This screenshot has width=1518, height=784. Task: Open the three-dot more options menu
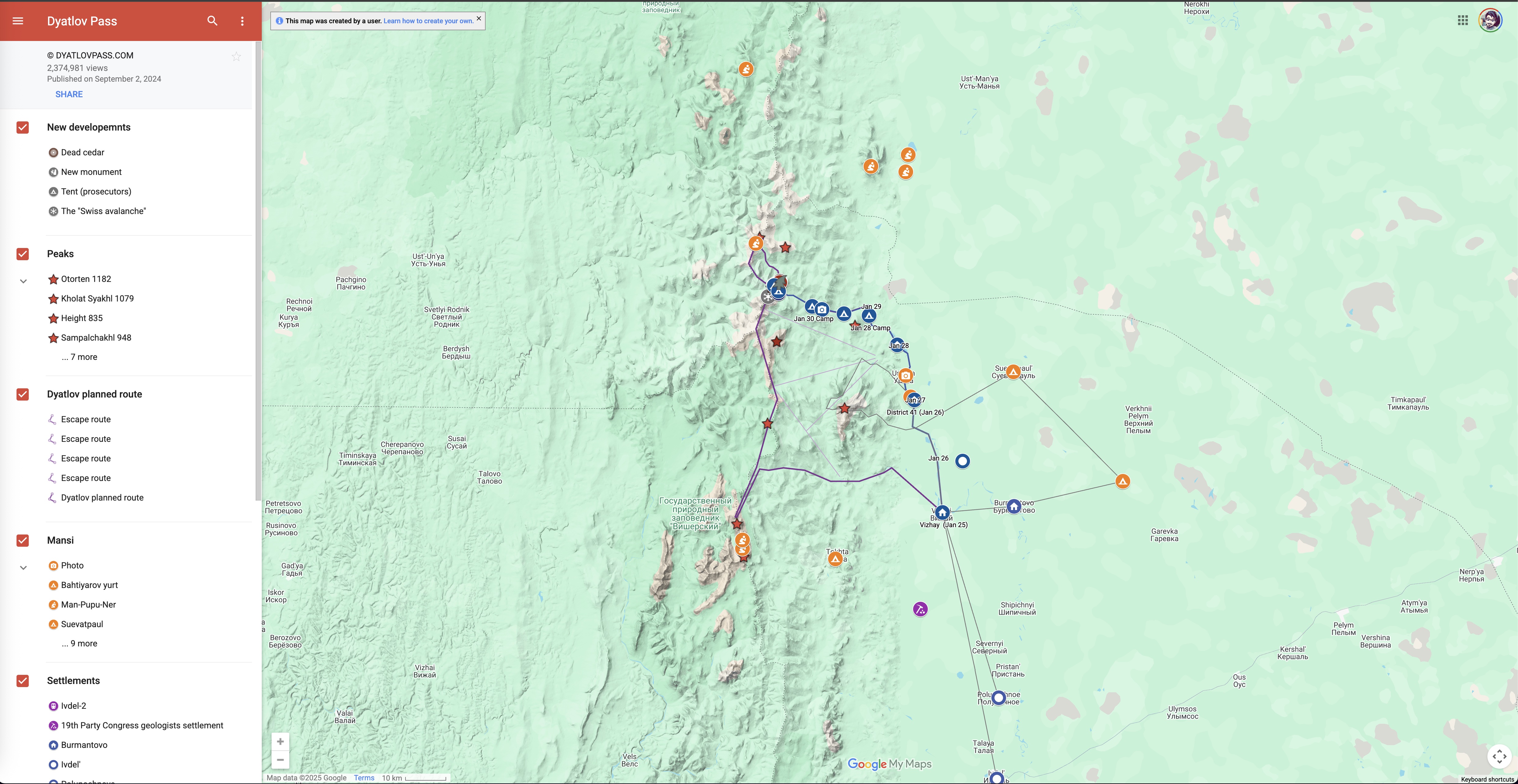[242, 21]
